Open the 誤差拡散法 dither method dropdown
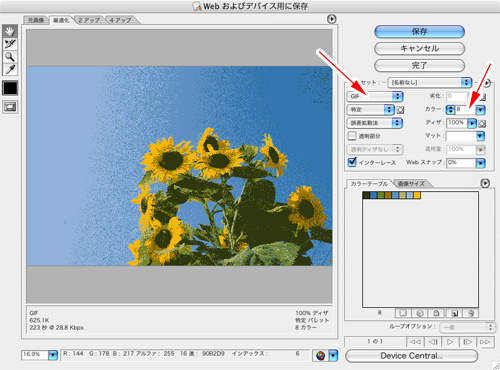 (375, 123)
